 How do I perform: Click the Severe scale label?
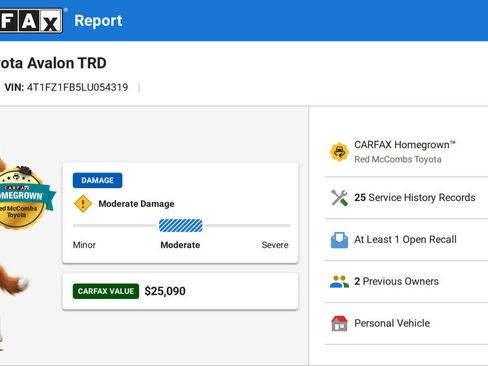tap(275, 245)
